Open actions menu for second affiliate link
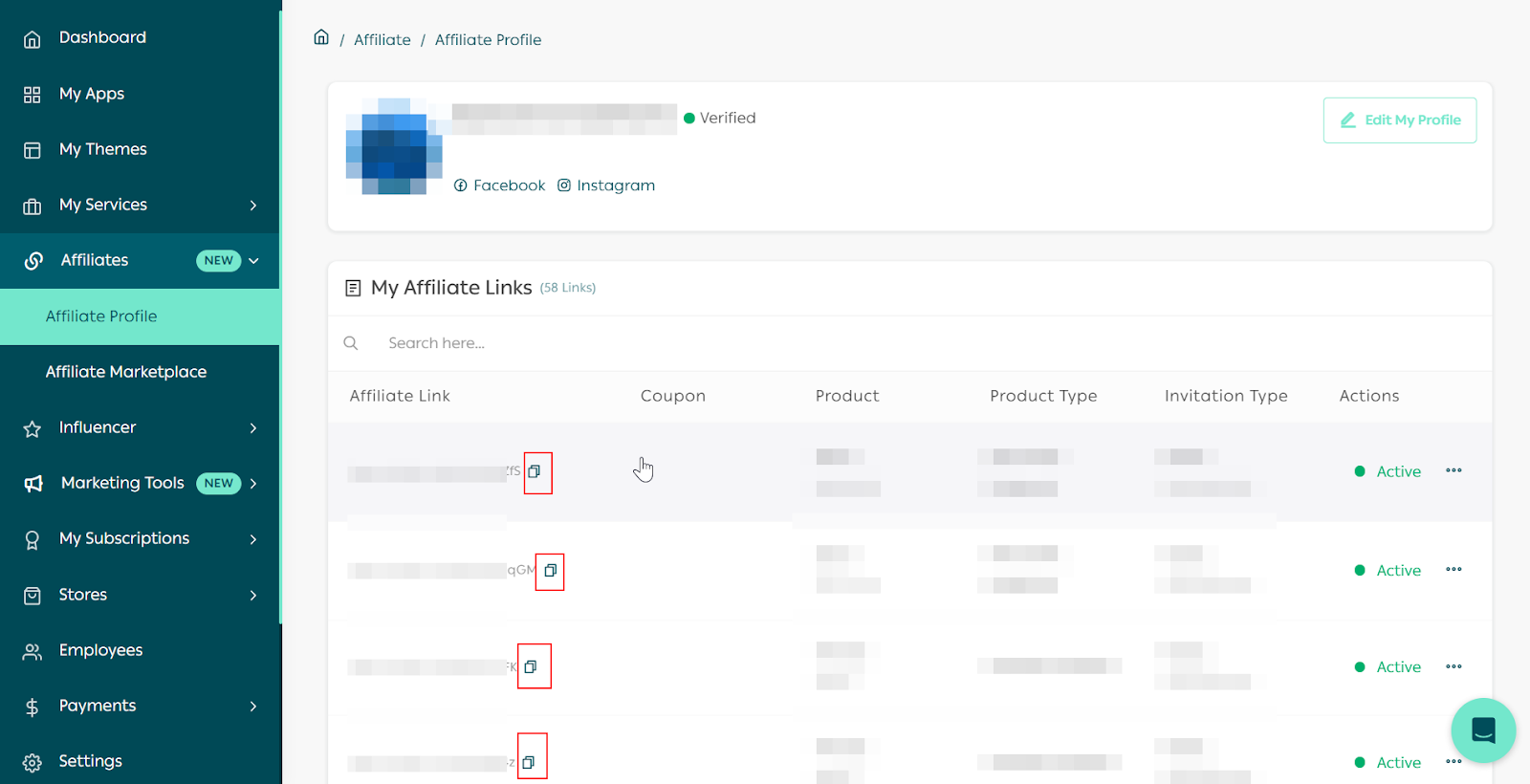This screenshot has width=1530, height=784. pyautogui.click(x=1453, y=570)
